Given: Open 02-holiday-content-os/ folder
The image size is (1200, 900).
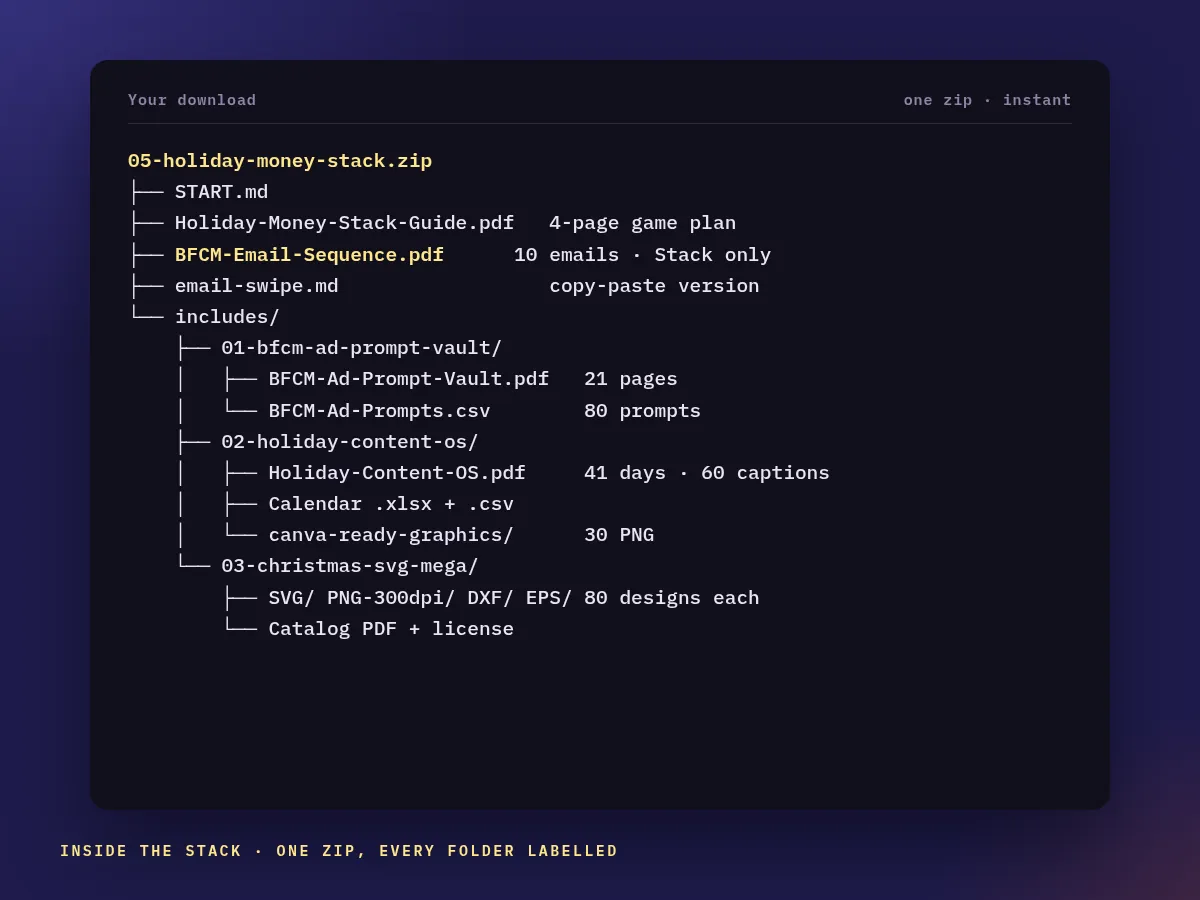Looking at the screenshot, I should pyautogui.click(x=350, y=442).
